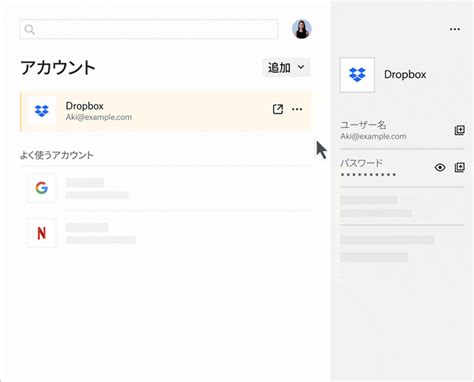The width and height of the screenshot is (474, 382).
Task: Focus the account search field
Action: click(149, 29)
